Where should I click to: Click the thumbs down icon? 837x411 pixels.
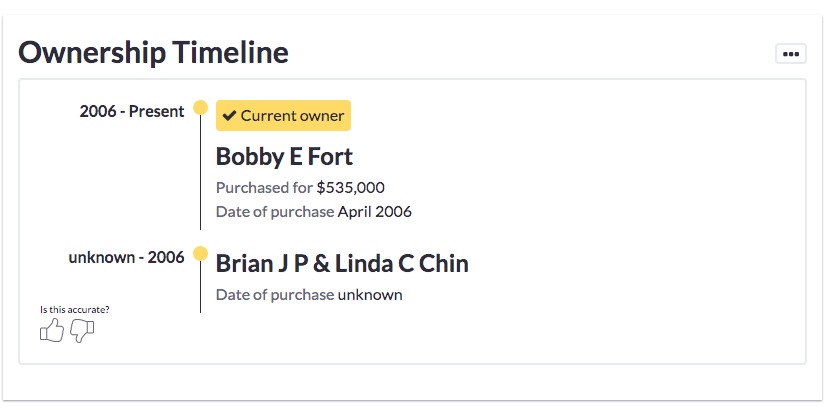82,331
